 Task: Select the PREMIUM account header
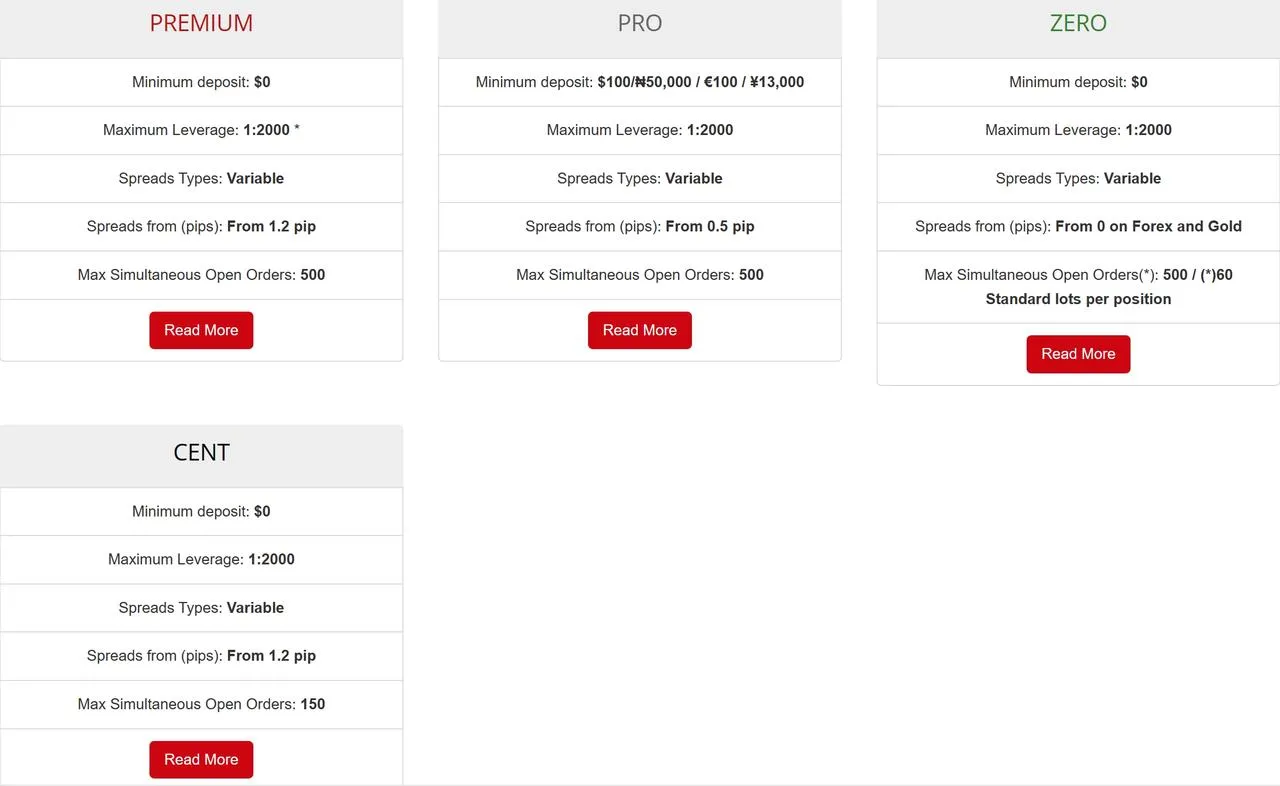[201, 22]
